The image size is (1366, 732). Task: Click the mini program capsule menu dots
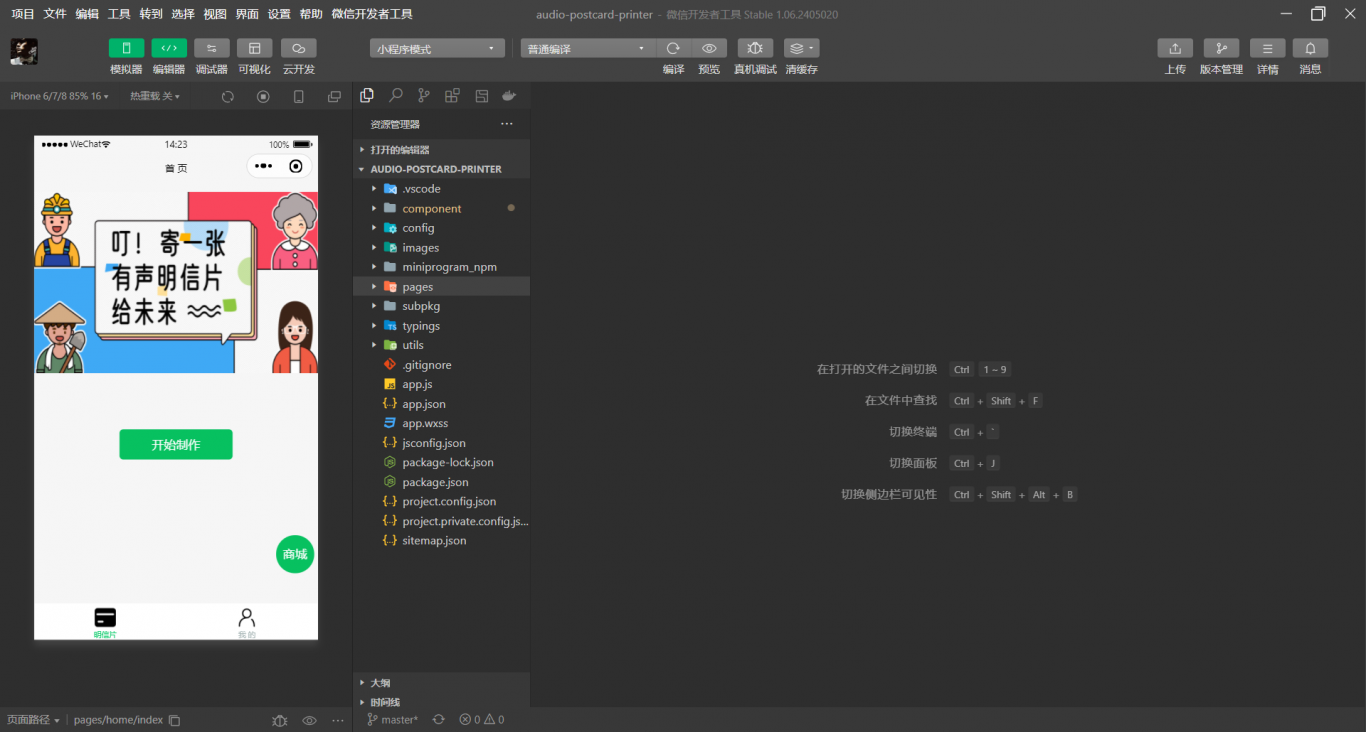(263, 166)
